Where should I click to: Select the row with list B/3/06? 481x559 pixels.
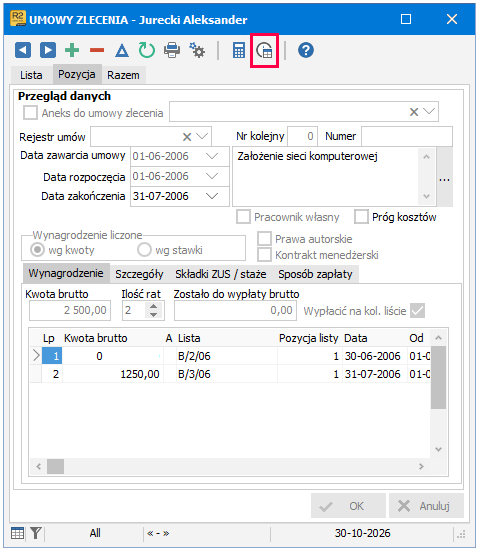230,374
